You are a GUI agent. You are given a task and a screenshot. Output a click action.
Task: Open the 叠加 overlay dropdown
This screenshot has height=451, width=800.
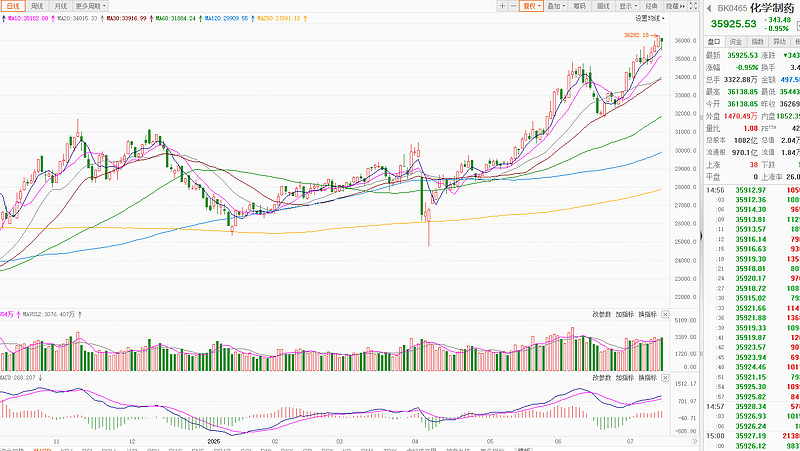coord(556,6)
